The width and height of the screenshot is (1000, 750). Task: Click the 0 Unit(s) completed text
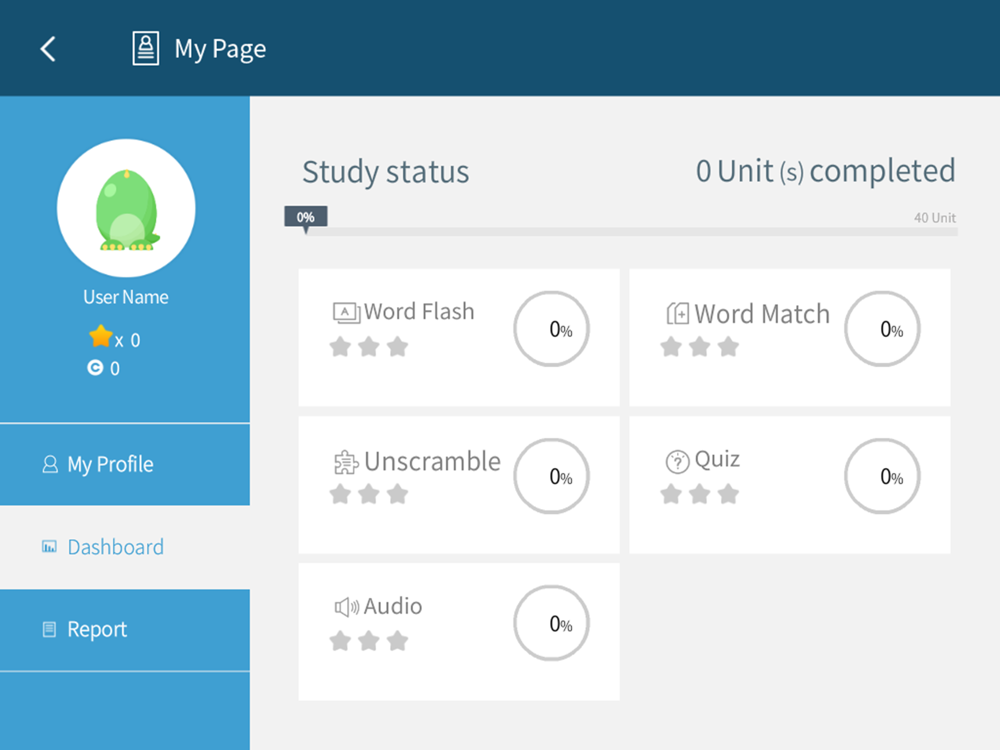(x=825, y=171)
